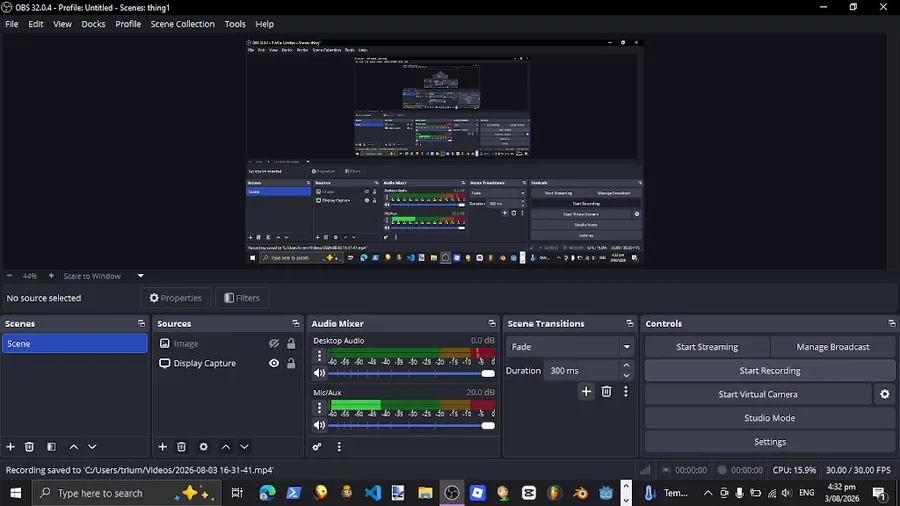Viewport: 900px width, 506px height.
Task: Decrease transition duration stepper down
Action: [x=626, y=375]
